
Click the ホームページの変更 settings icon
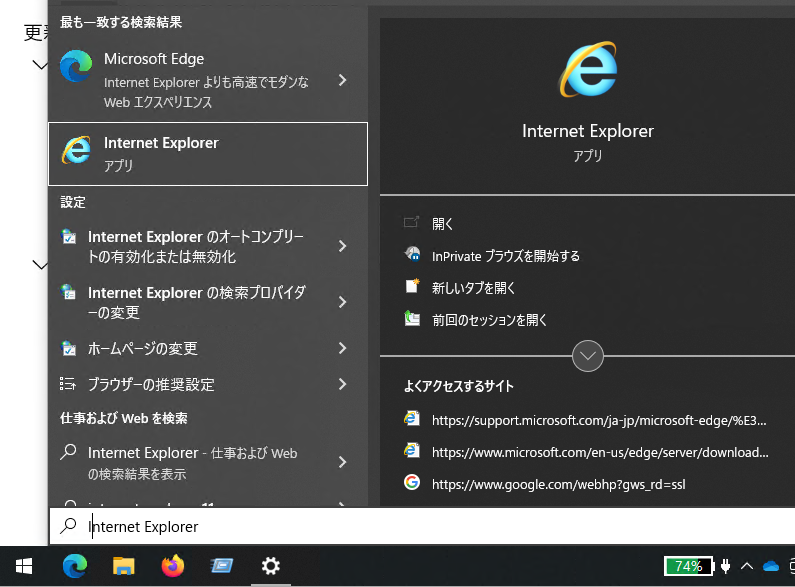[68, 348]
